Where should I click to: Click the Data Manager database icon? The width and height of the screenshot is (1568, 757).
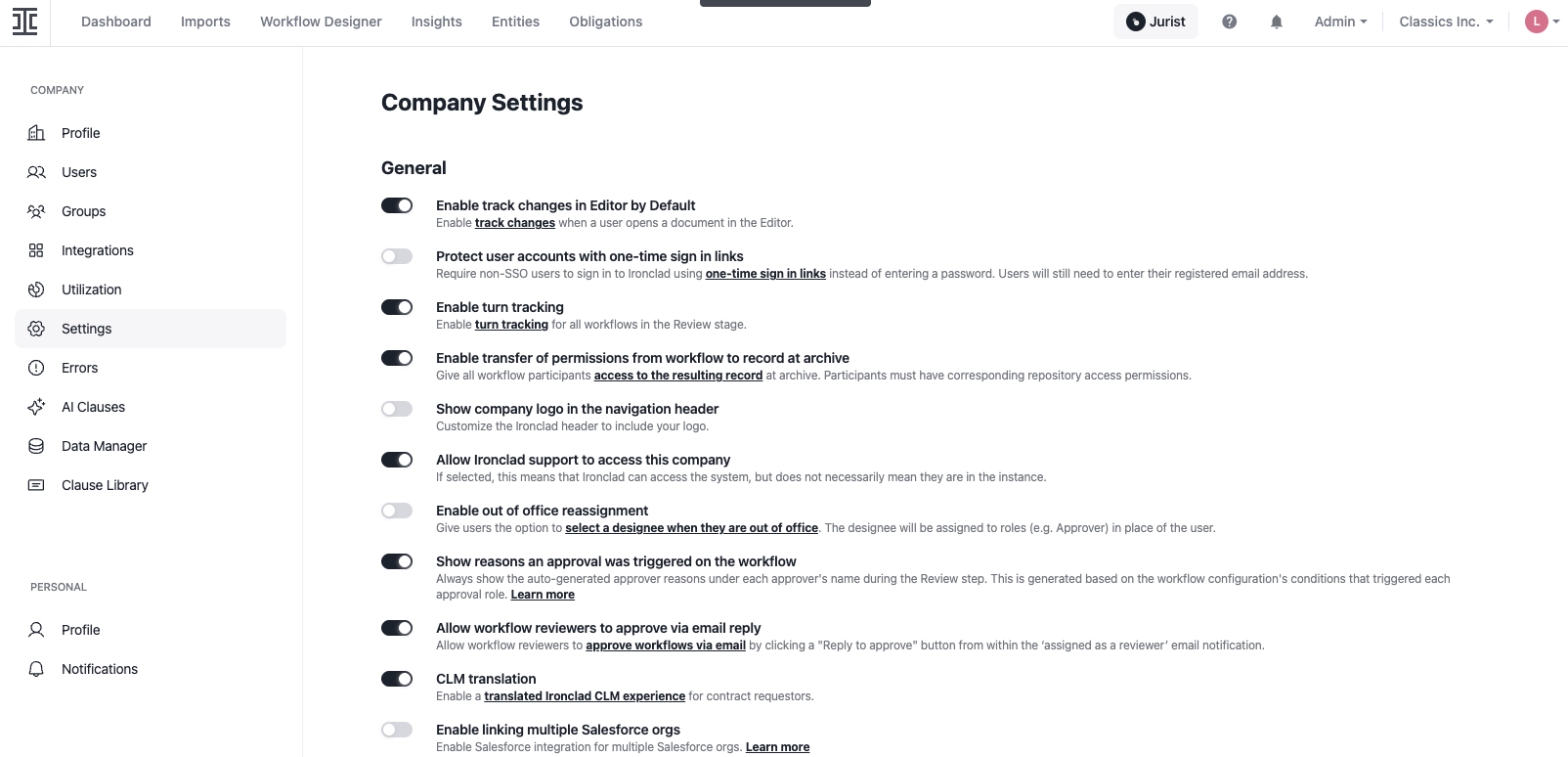[x=36, y=446]
